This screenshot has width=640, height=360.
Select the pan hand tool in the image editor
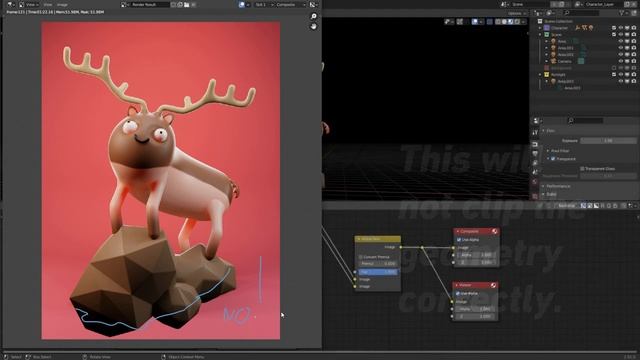click(x=313, y=26)
